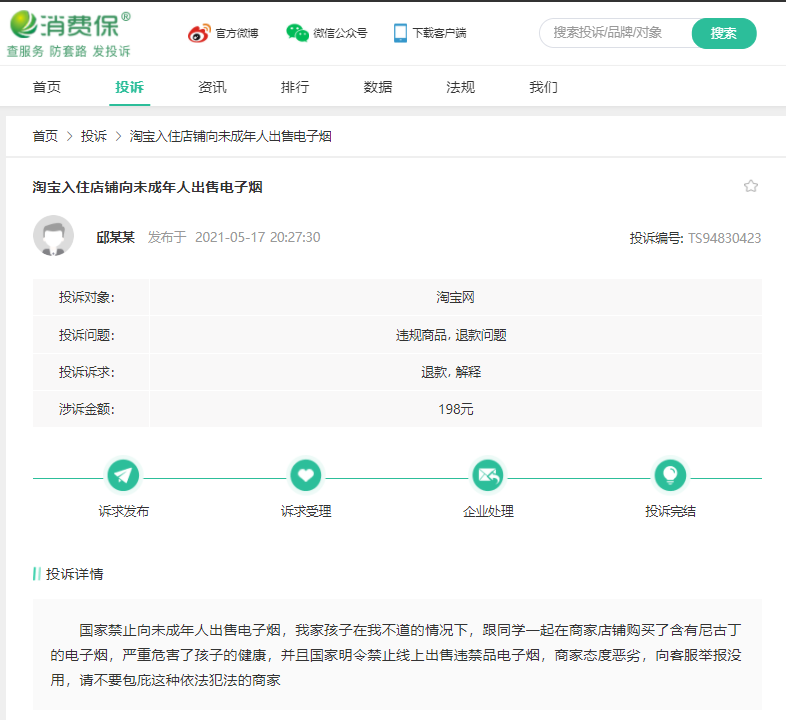This screenshot has width=786, height=720.
Task: Click the complaint detail paragraph text
Action: (x=396, y=655)
